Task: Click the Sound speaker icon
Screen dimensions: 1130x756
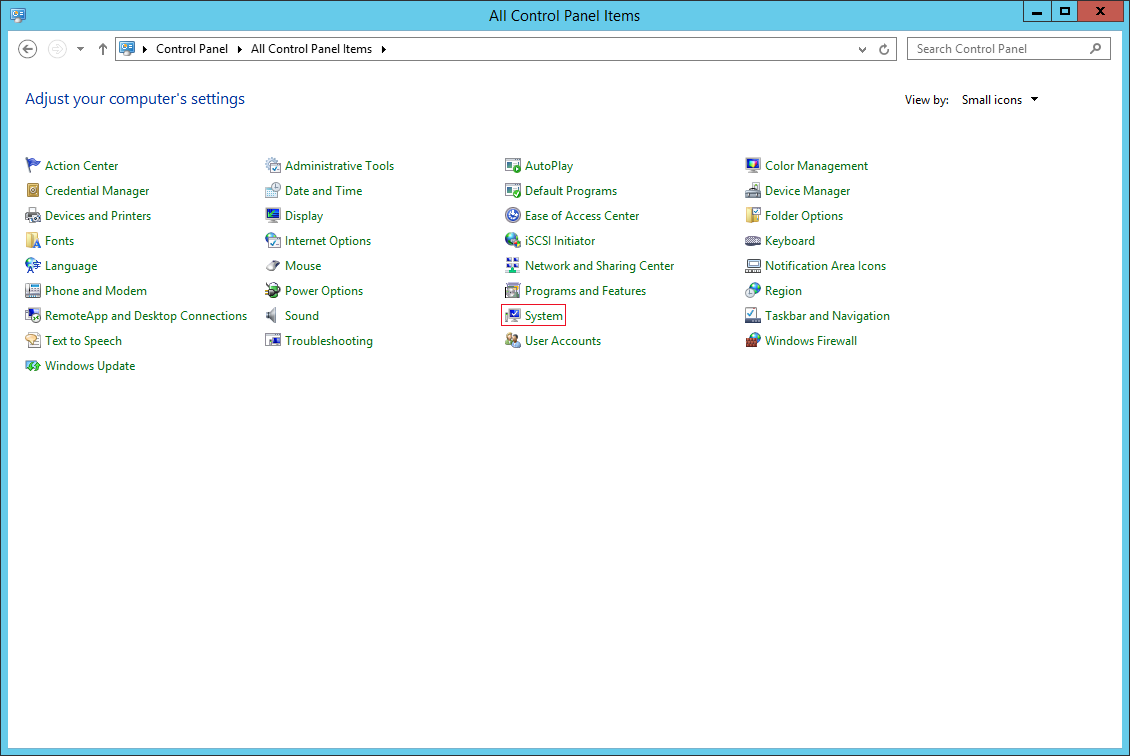Action: click(x=272, y=316)
